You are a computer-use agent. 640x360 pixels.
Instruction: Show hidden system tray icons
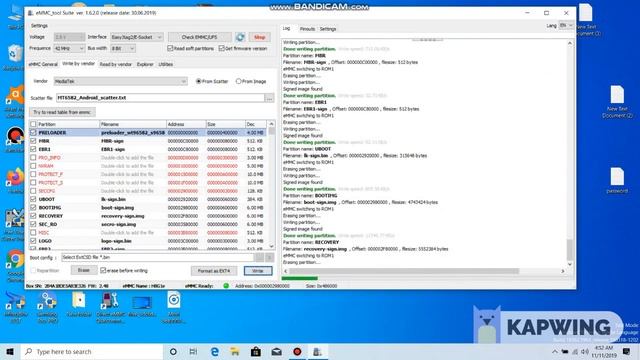[555, 351]
